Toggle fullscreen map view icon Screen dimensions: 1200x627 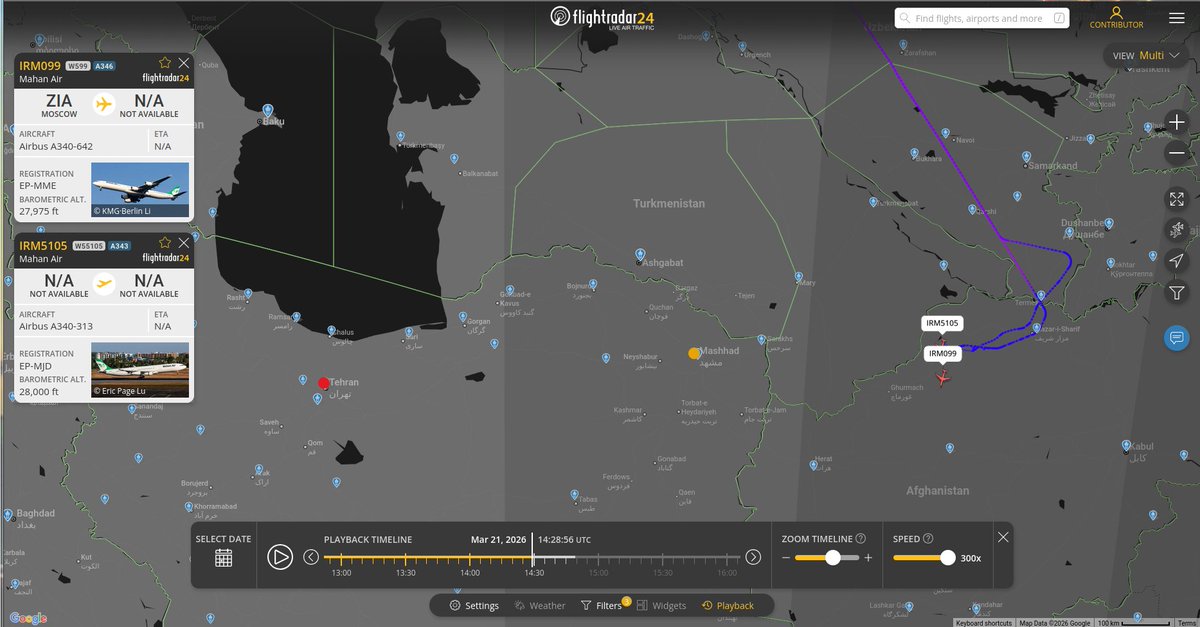[x=1176, y=199]
